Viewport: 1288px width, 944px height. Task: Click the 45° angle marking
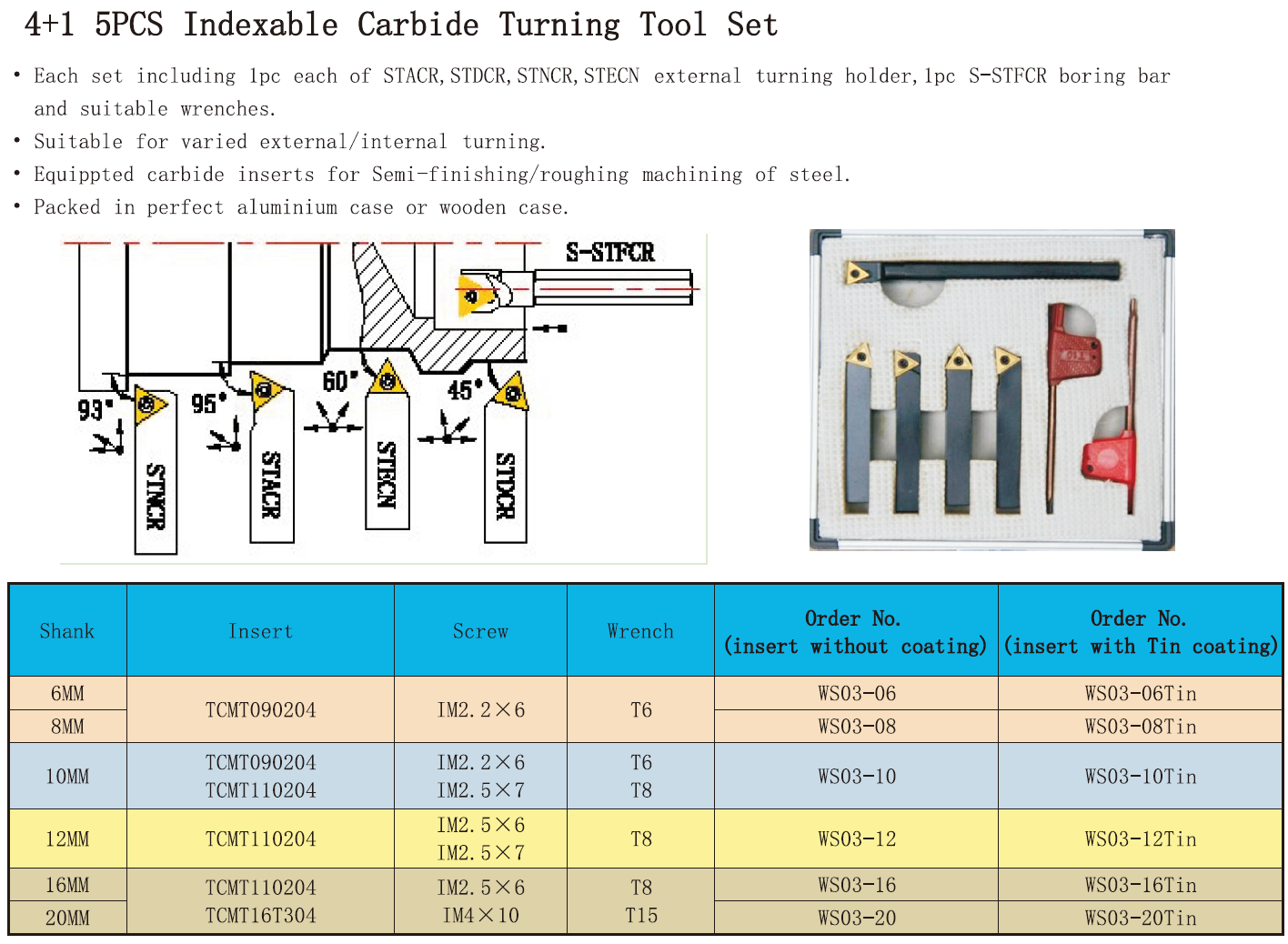[465, 390]
